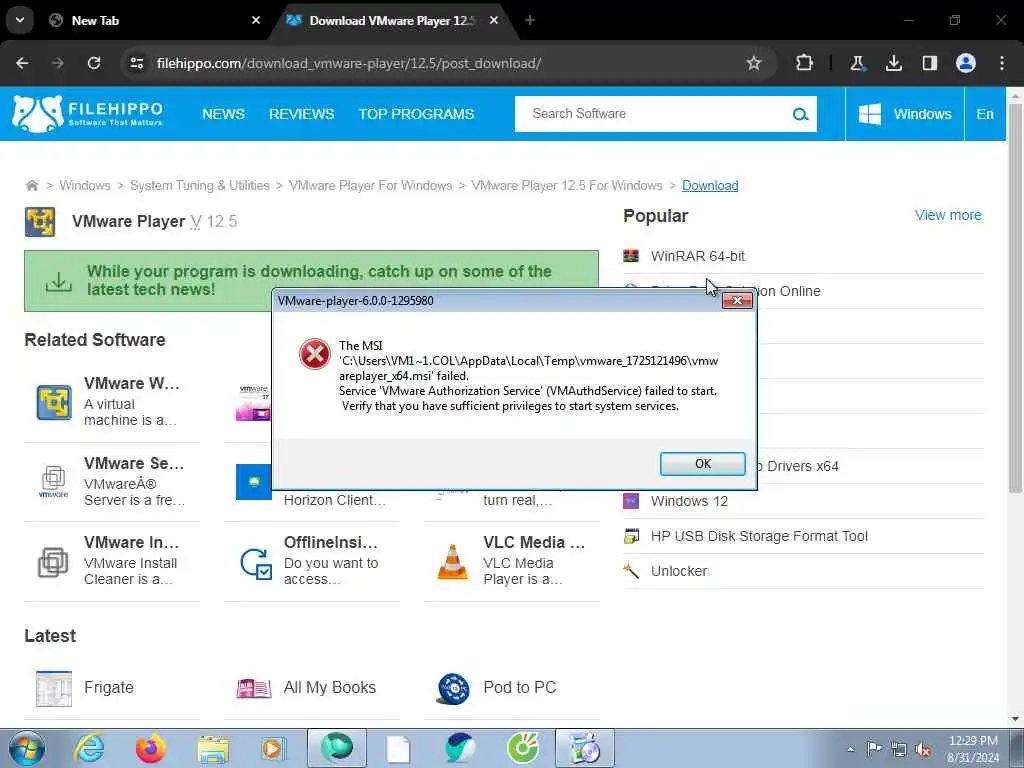Click the muted volume tray icon
Screen dimensions: 1024x768
923,749
